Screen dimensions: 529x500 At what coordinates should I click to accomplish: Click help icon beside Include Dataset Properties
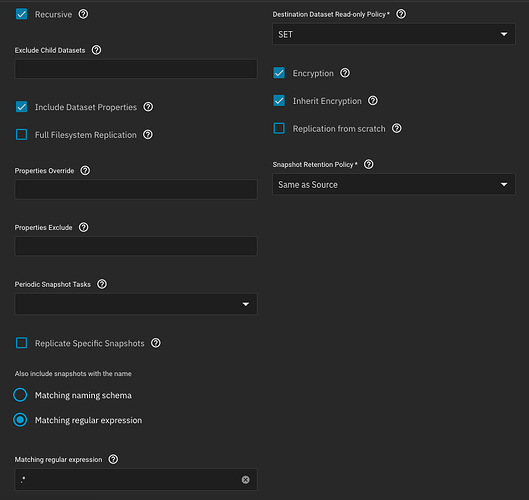[148, 107]
